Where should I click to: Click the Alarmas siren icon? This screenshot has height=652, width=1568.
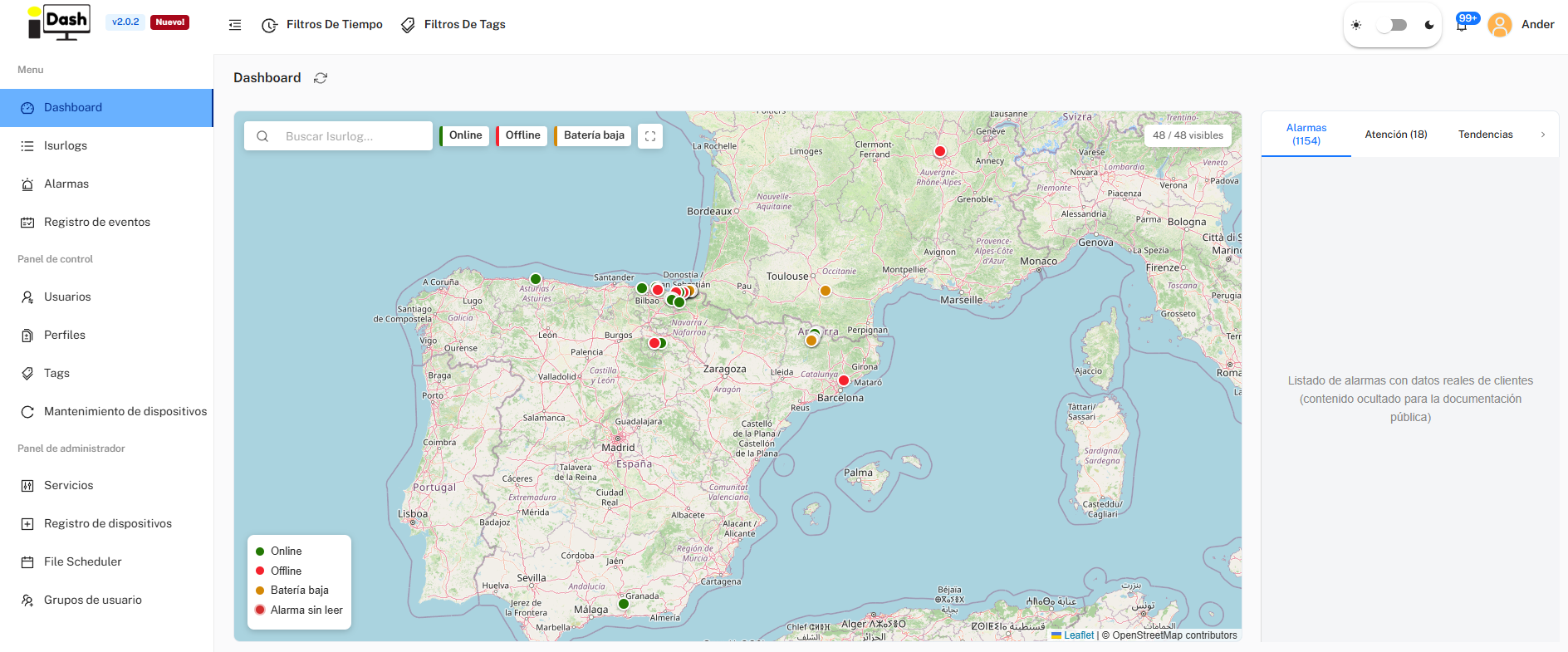tap(27, 184)
